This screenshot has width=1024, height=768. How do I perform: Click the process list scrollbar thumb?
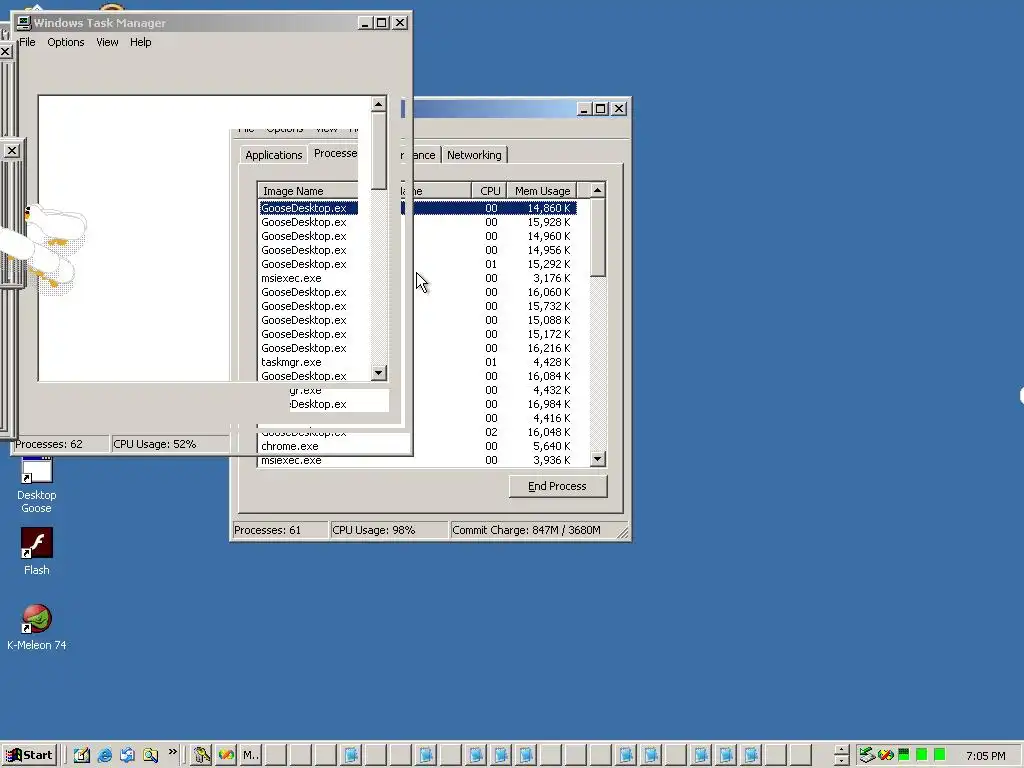click(x=598, y=238)
